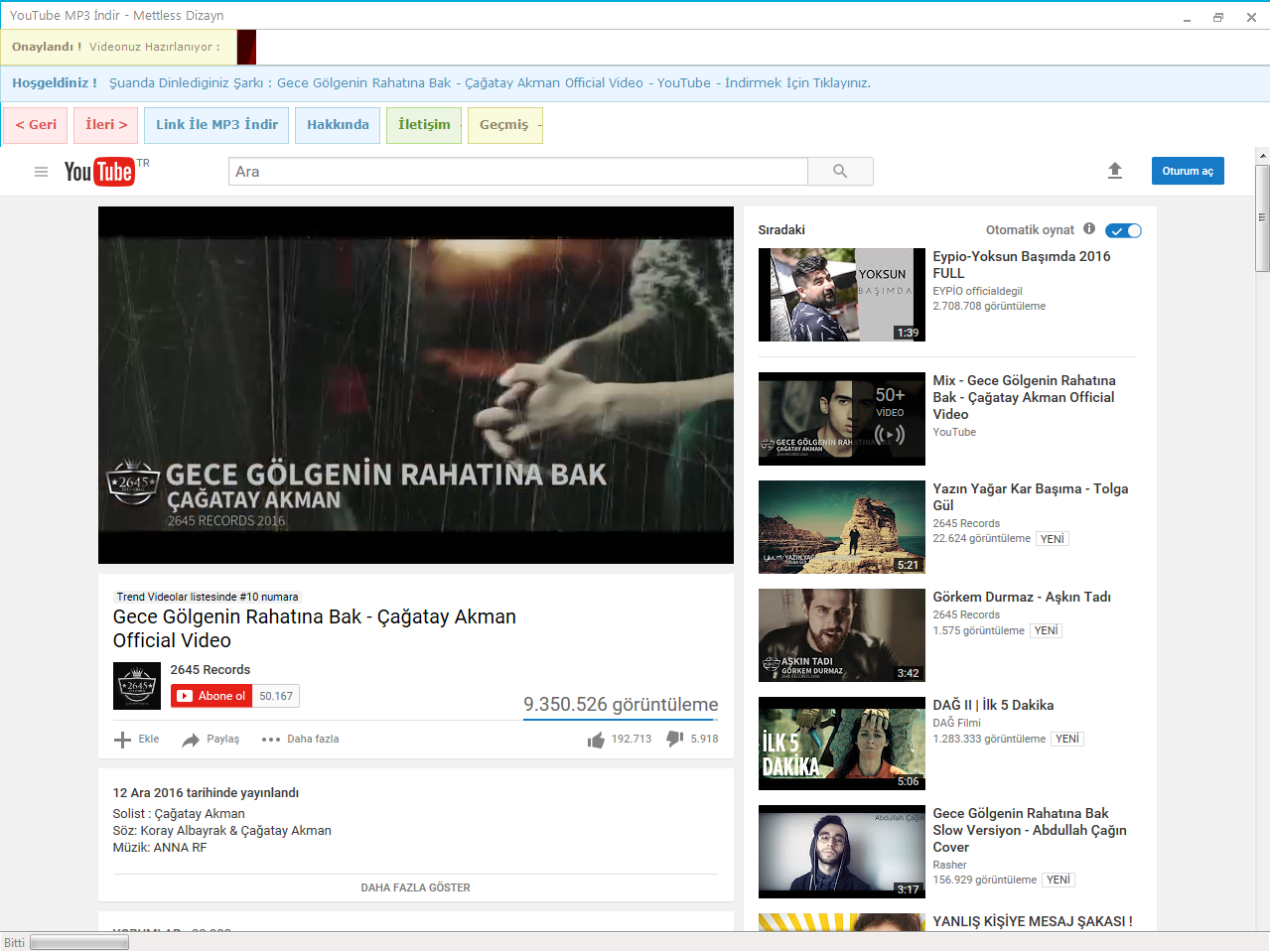Click the Yazın Yağar Kar Başıma title
This screenshot has height=952, width=1270.
[x=1031, y=496]
